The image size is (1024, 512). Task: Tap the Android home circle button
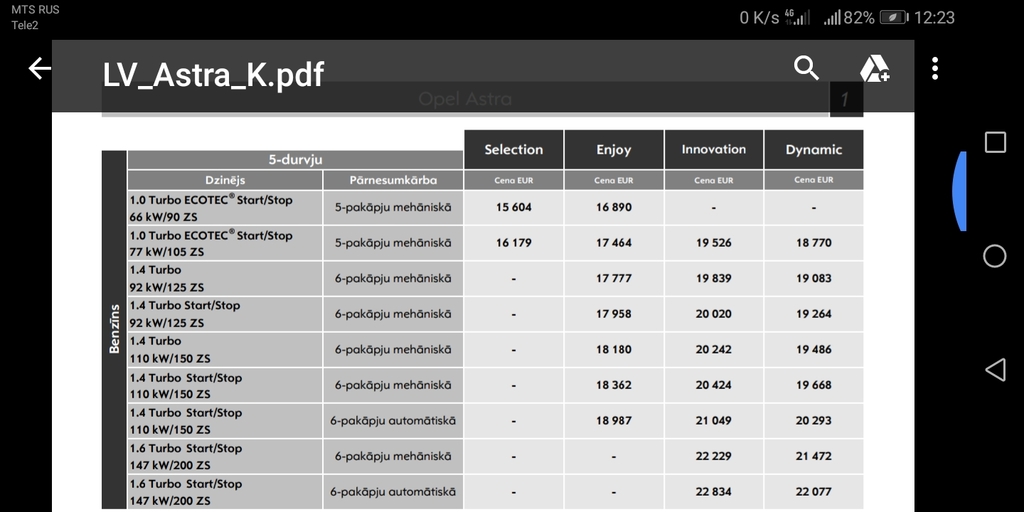pos(995,256)
